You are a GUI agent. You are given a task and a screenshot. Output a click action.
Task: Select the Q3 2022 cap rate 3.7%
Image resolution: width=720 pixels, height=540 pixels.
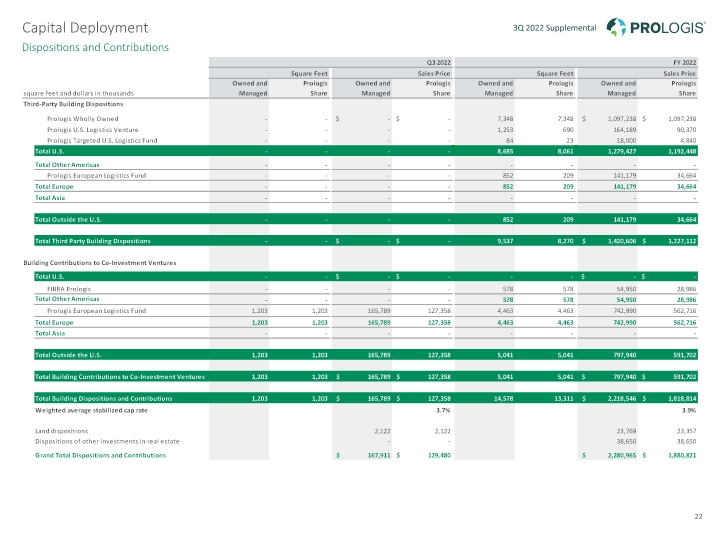[443, 411]
